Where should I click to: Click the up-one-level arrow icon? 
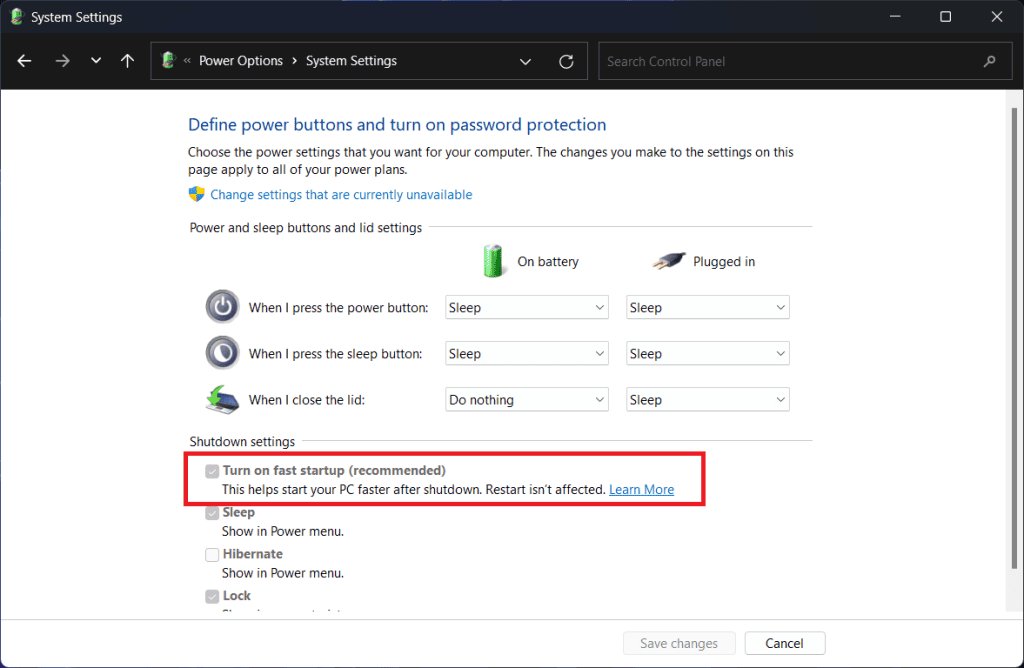coord(127,61)
